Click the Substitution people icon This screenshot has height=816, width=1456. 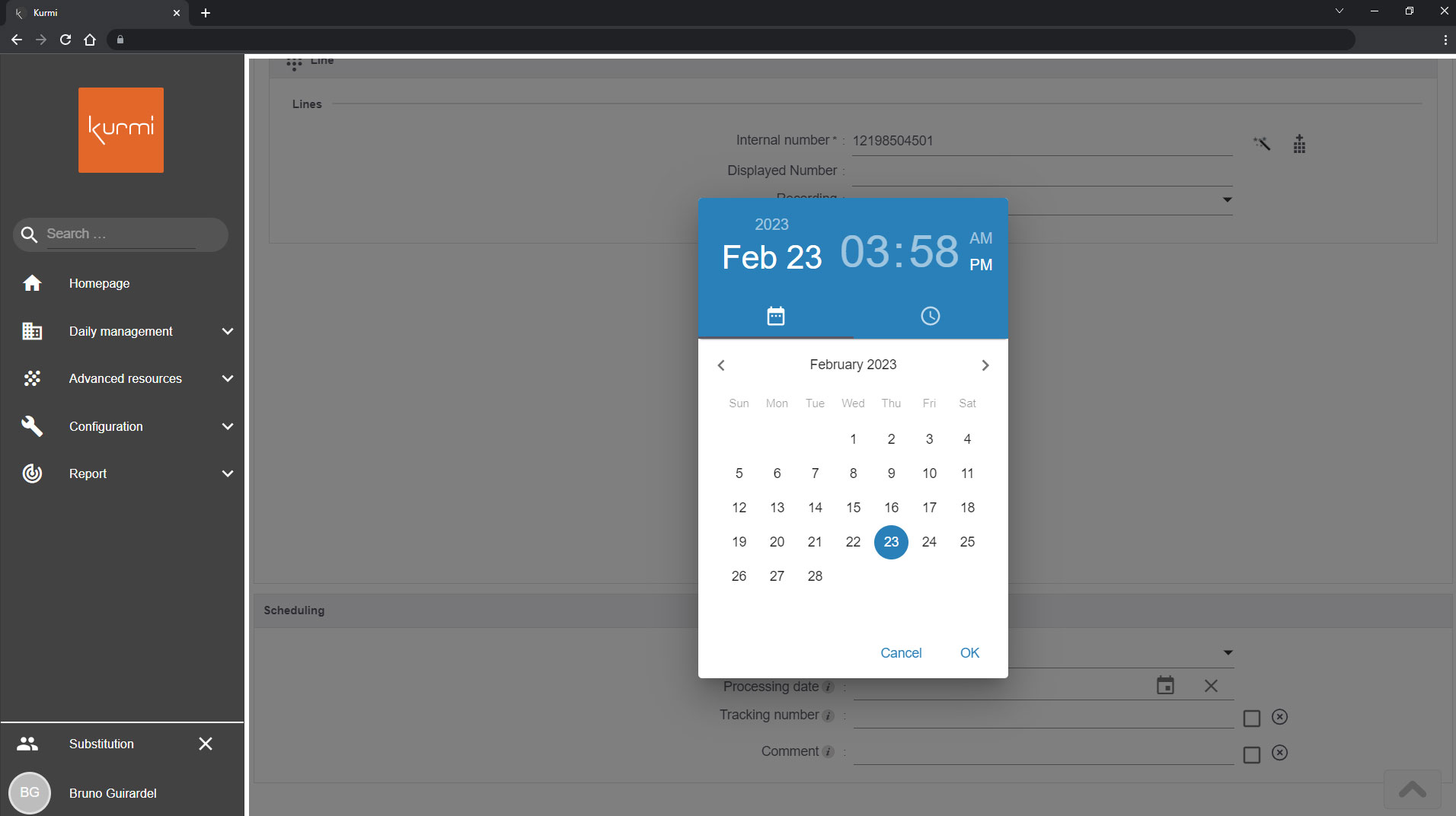pyautogui.click(x=27, y=744)
